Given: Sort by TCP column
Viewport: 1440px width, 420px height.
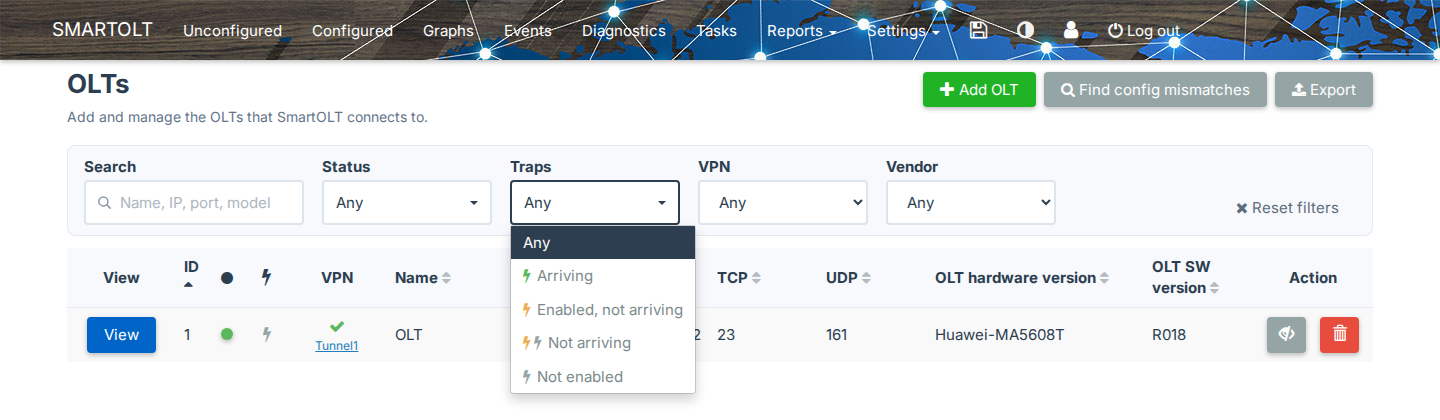Looking at the screenshot, I should (739, 278).
